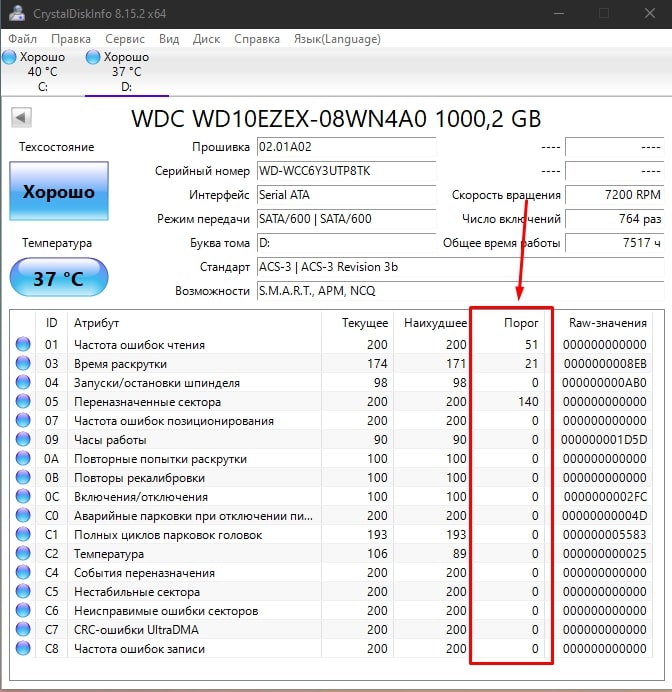
Task: Click the rotation speed field 7200 RPM
Action: point(614,195)
